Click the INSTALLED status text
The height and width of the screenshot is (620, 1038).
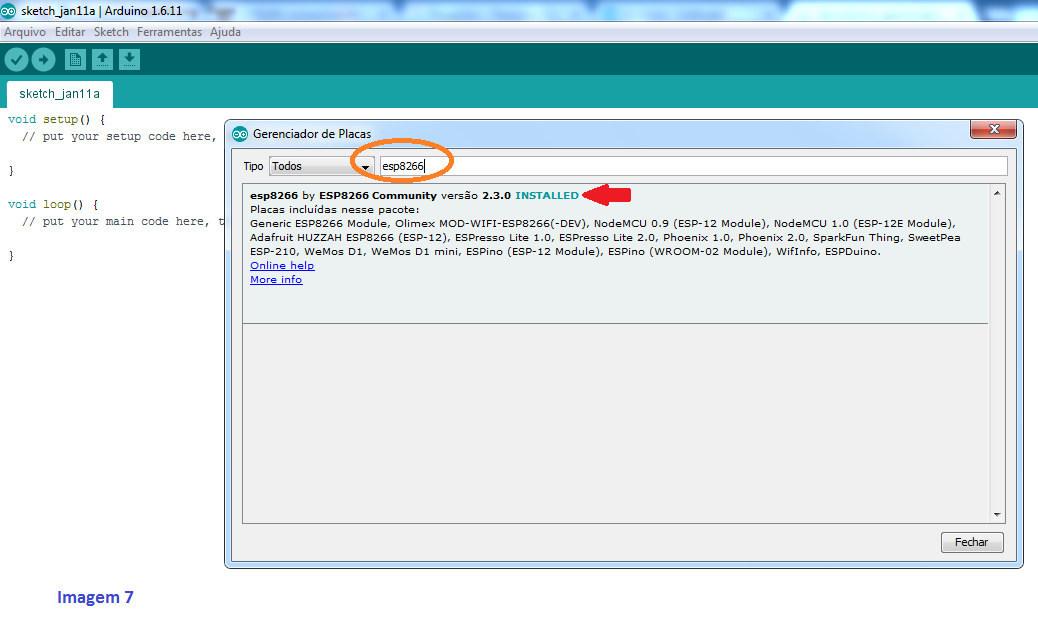tap(547, 195)
